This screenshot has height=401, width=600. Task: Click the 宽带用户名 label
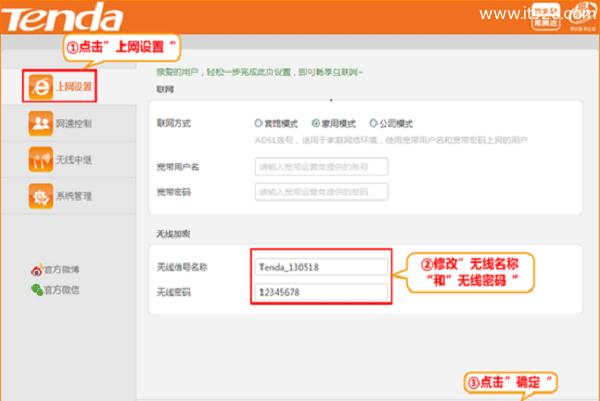coord(178,167)
